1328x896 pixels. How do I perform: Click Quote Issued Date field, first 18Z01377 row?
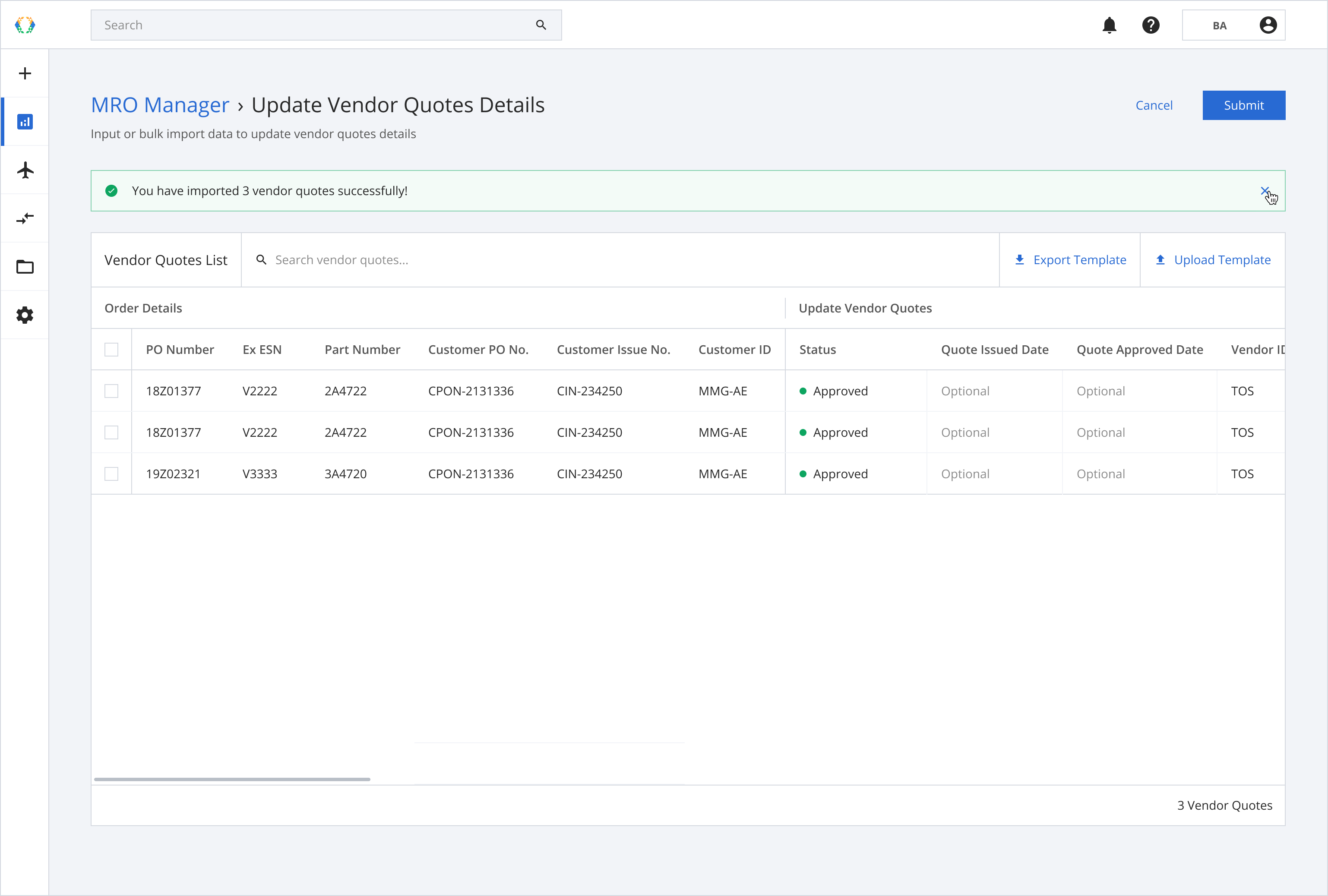994,391
